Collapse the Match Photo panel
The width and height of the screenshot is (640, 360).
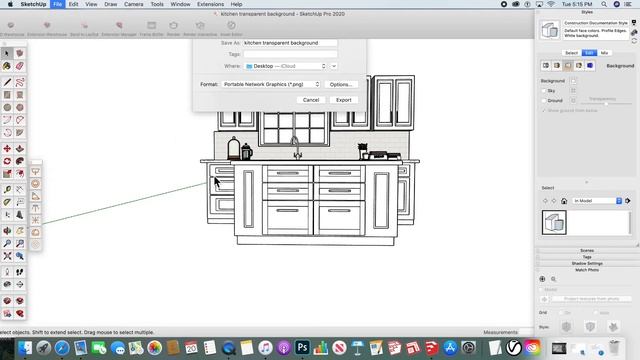587,270
